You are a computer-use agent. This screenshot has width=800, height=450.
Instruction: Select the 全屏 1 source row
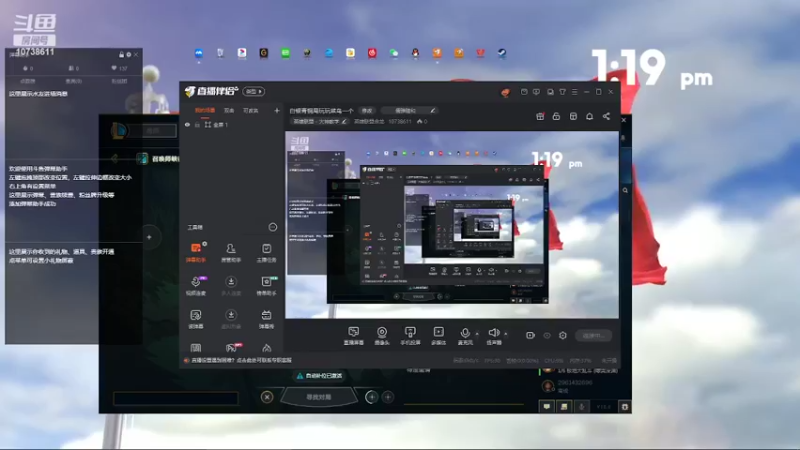[x=231, y=124]
